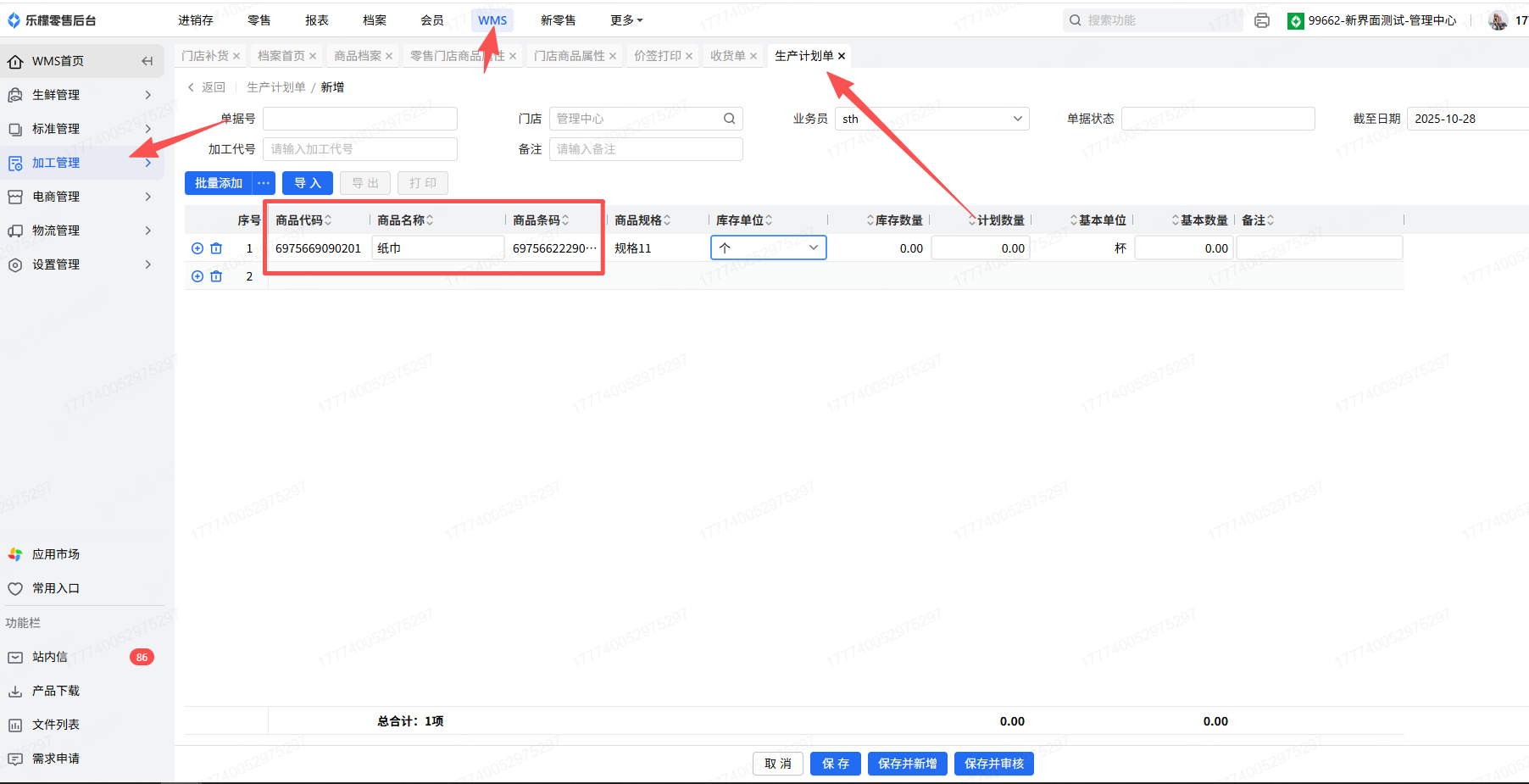This screenshot has width=1529, height=784.
Task: Click the user avatar in top bar
Action: 1498,20
